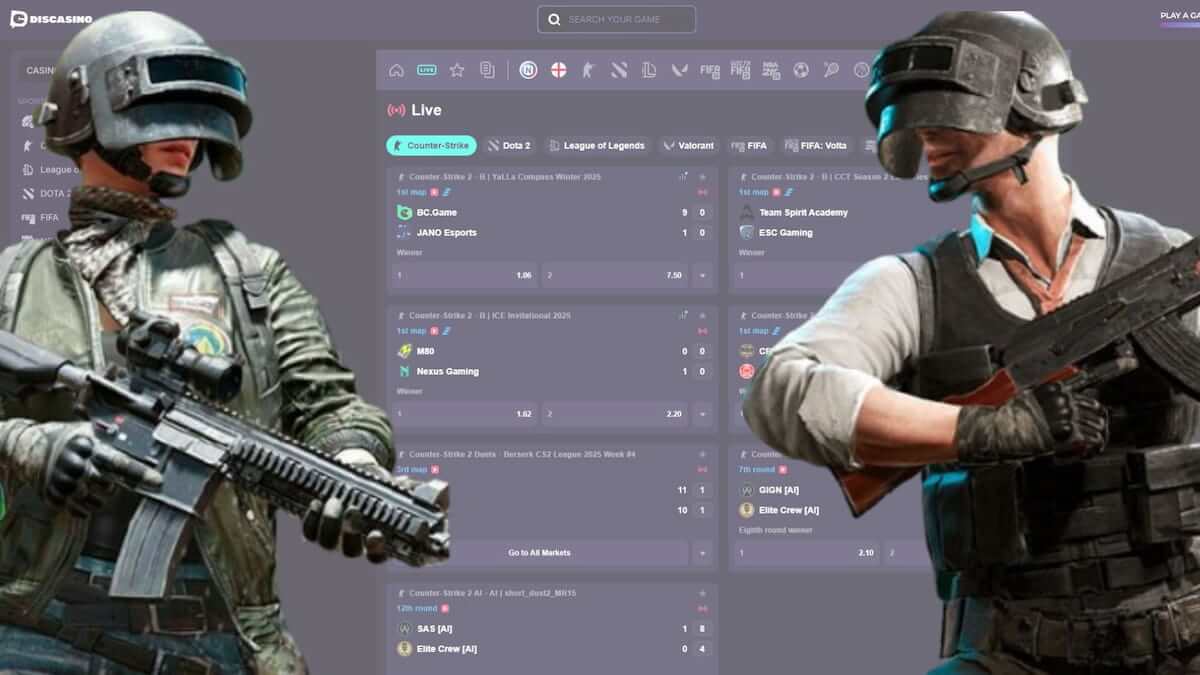Favorite the short_dust2_MR15 match
1200x675 pixels.
(x=702, y=593)
